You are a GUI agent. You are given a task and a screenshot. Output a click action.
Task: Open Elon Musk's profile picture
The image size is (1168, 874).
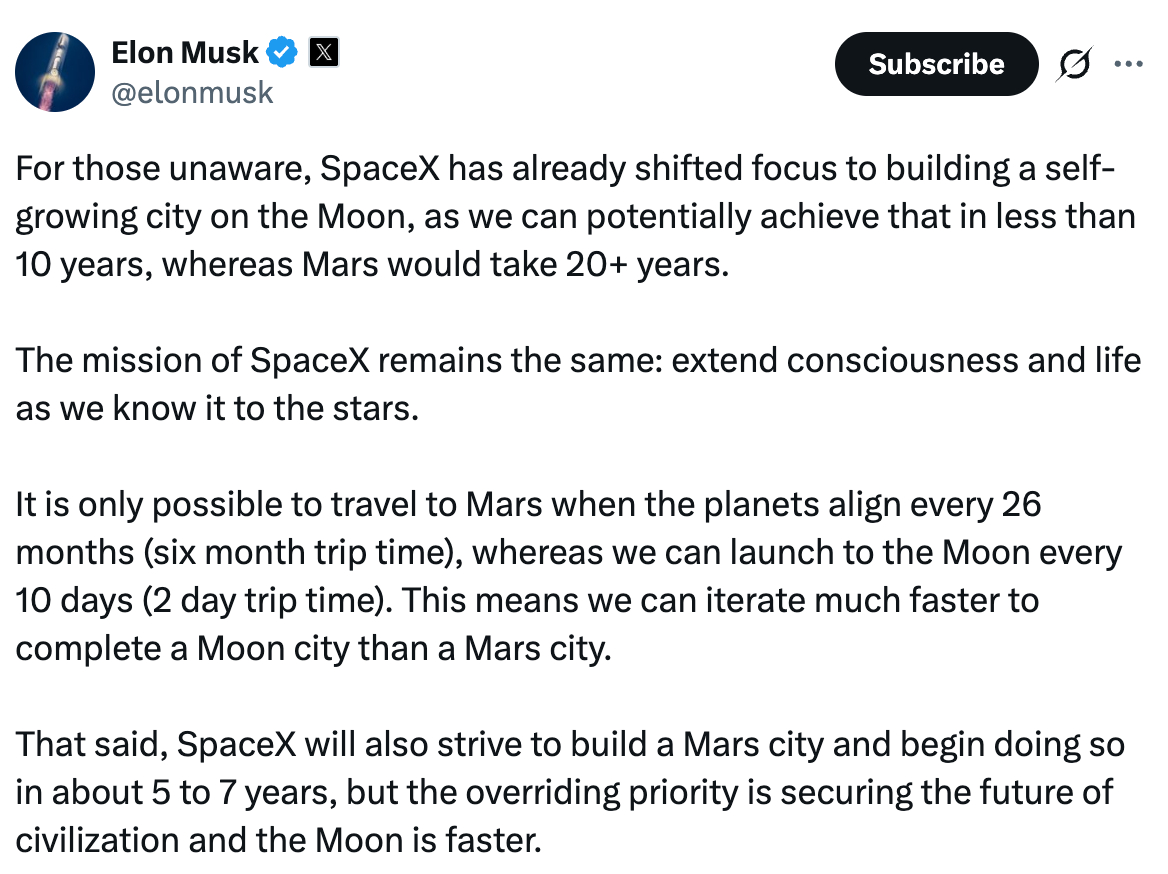click(56, 71)
